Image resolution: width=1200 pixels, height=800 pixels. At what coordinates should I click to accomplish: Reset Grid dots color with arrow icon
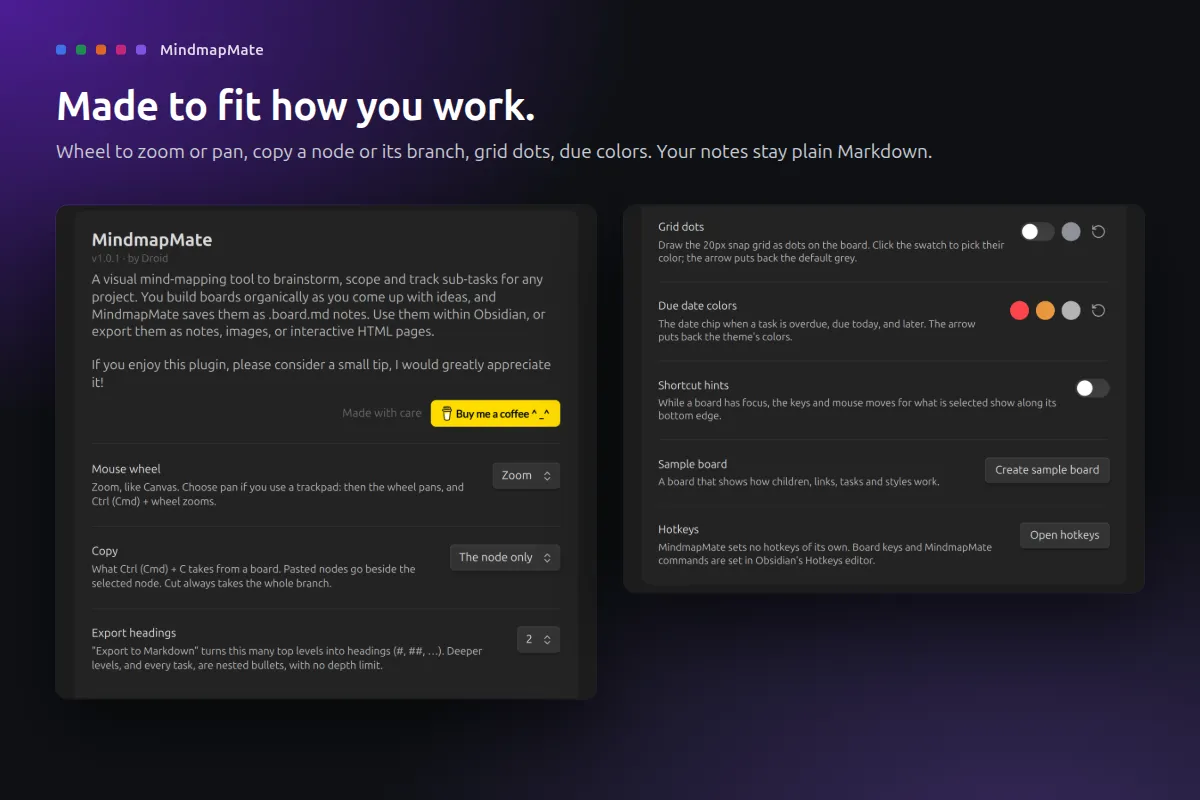(1098, 231)
